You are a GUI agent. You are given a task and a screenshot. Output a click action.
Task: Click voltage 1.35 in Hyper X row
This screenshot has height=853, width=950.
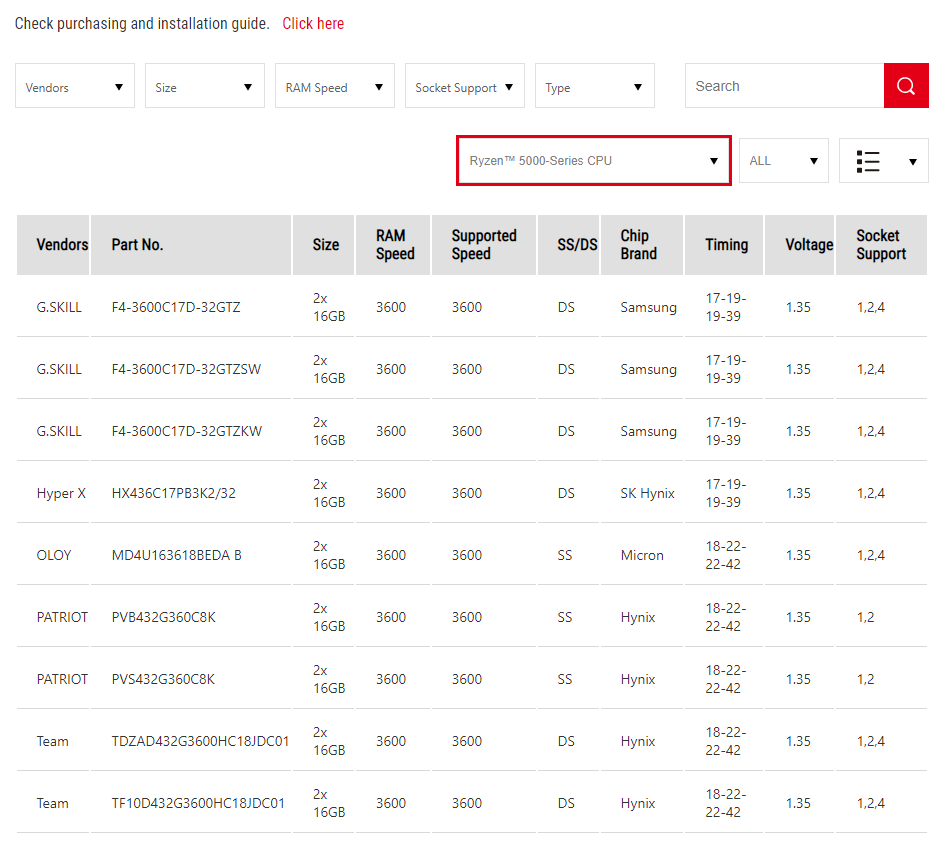pyautogui.click(x=798, y=493)
